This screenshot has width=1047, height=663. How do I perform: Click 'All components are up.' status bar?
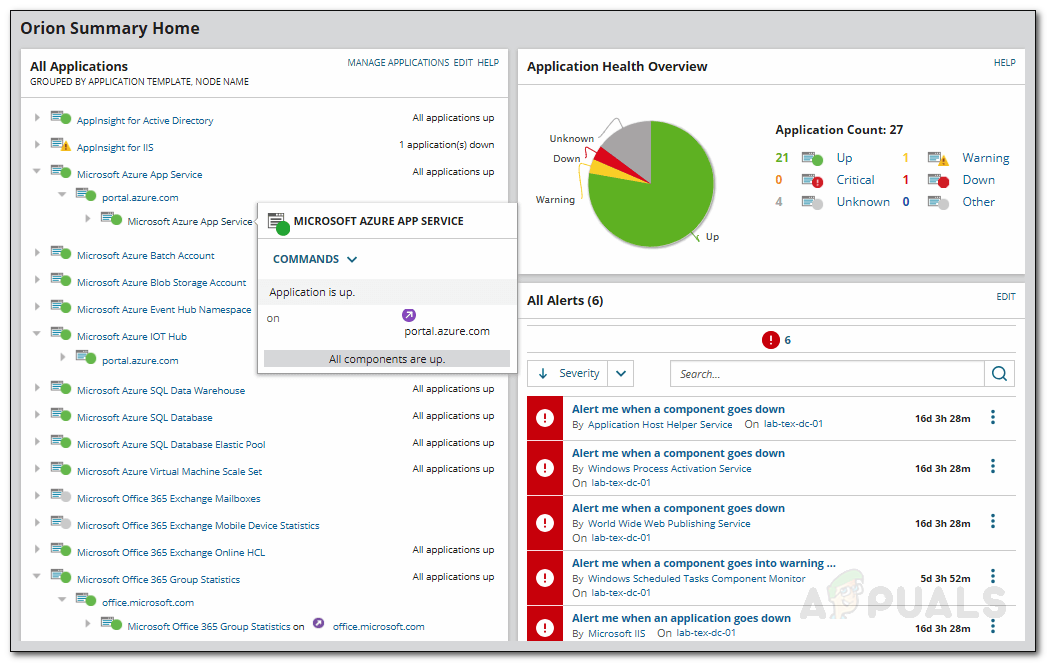(387, 359)
